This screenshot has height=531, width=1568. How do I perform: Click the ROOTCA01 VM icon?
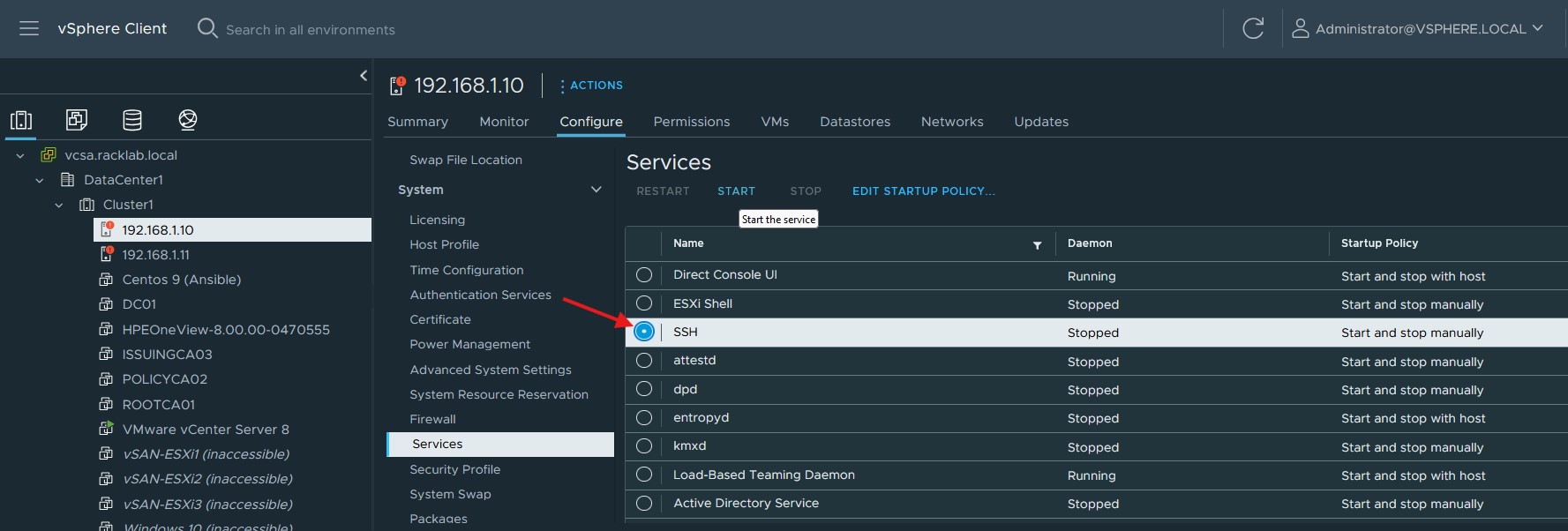pos(106,404)
